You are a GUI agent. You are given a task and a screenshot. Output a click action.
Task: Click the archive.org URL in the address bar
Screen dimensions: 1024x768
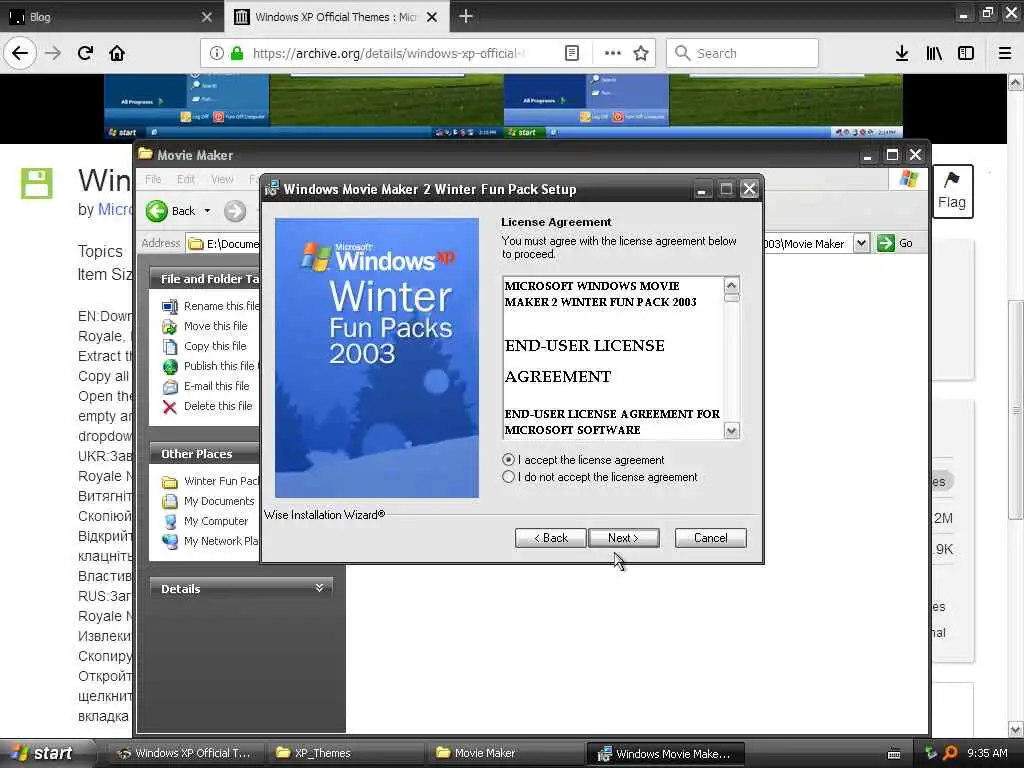coord(389,53)
